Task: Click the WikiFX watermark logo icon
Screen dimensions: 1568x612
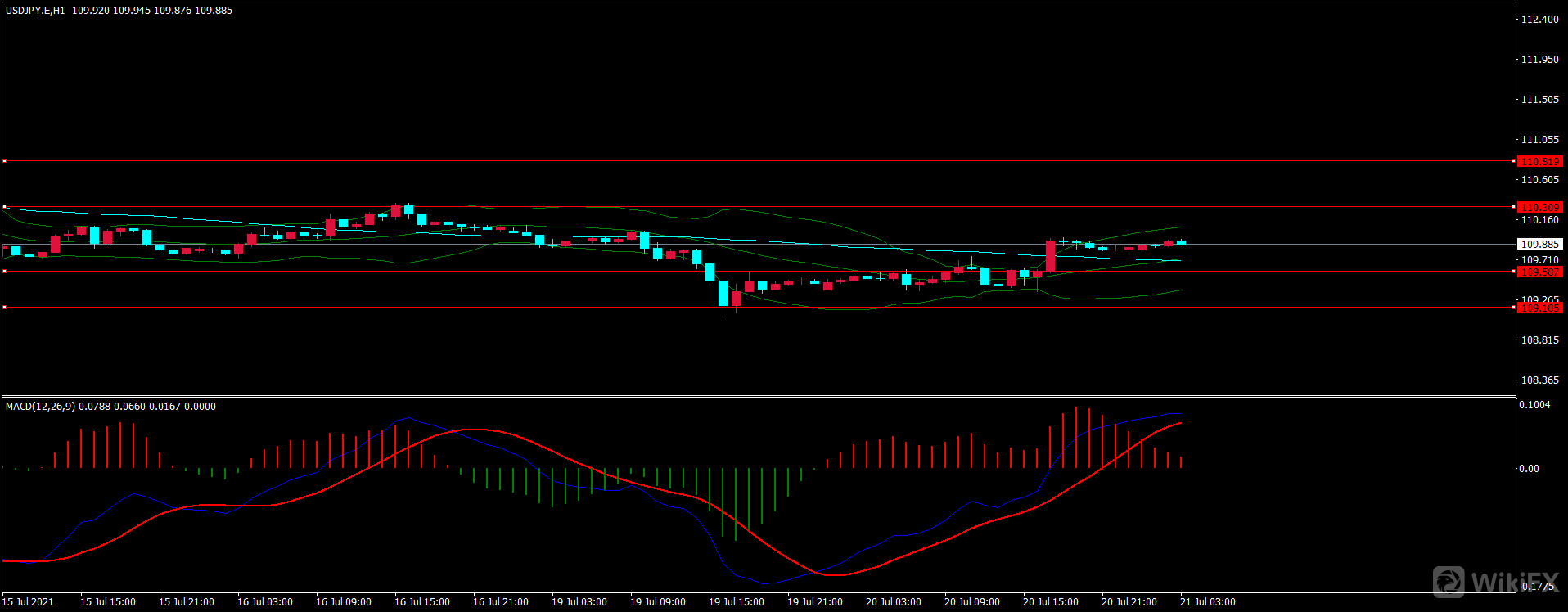Action: (1449, 582)
